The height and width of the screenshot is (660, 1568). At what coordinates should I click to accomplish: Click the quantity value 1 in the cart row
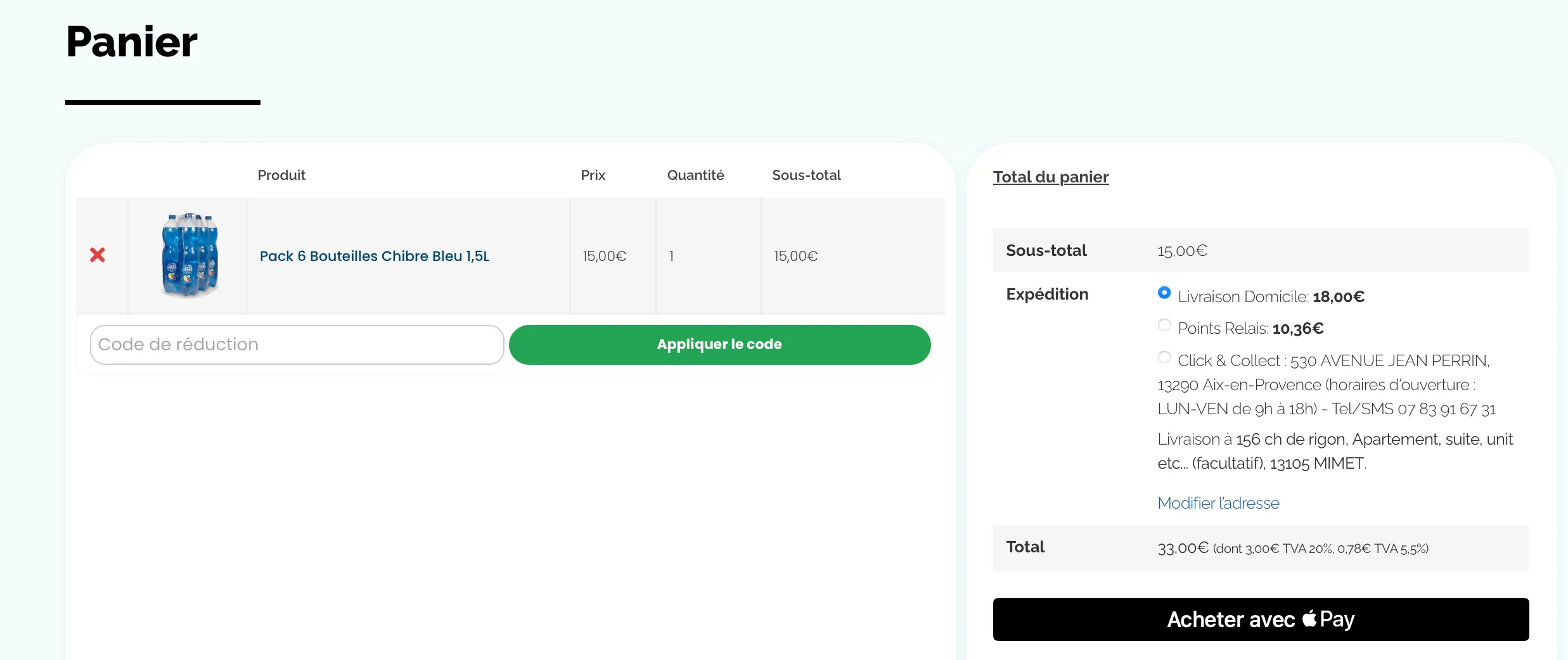pos(671,256)
